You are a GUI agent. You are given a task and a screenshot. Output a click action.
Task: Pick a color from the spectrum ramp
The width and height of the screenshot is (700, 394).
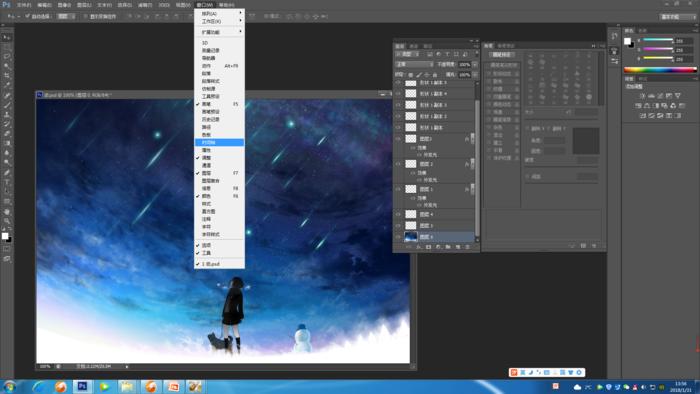pyautogui.click(x=660, y=70)
